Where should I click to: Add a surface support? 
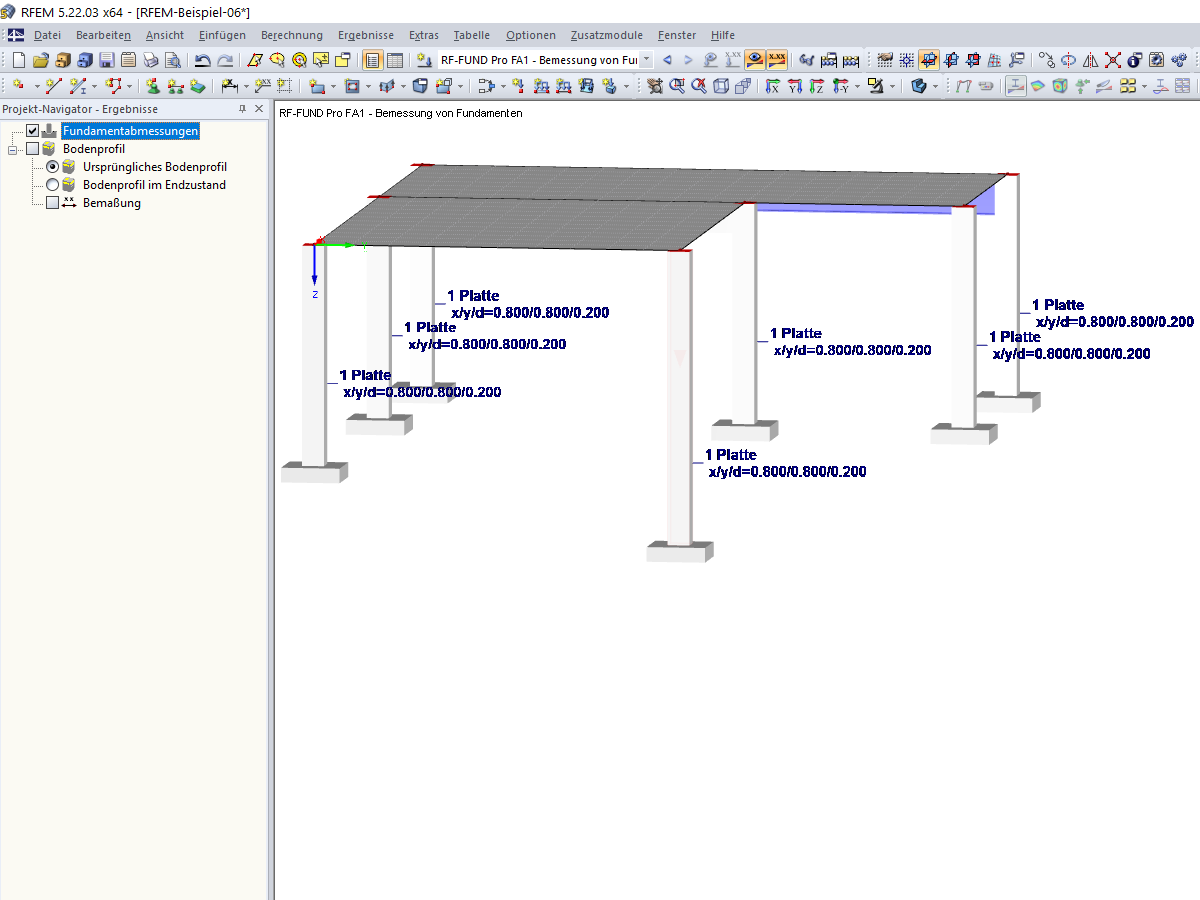[197, 86]
